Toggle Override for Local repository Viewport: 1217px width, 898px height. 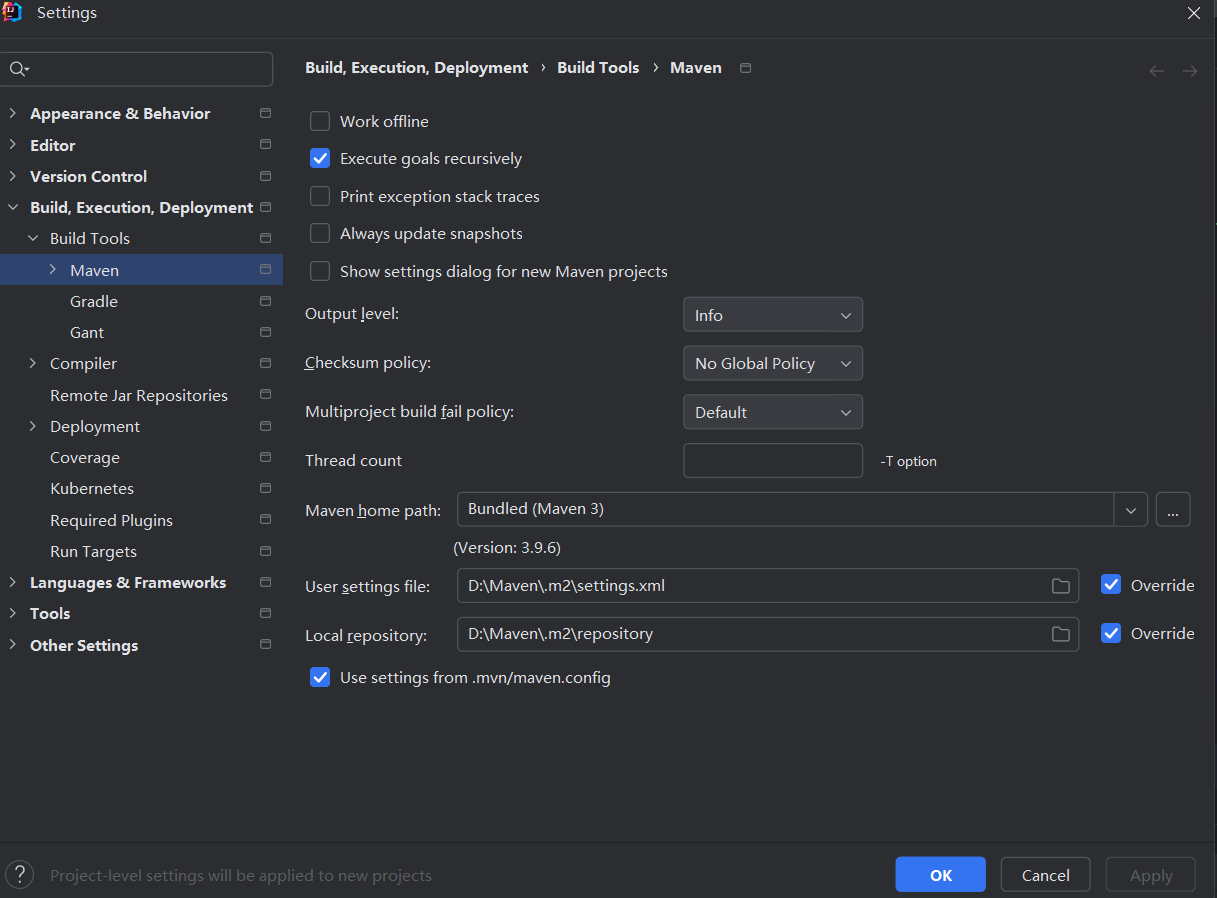[1111, 633]
